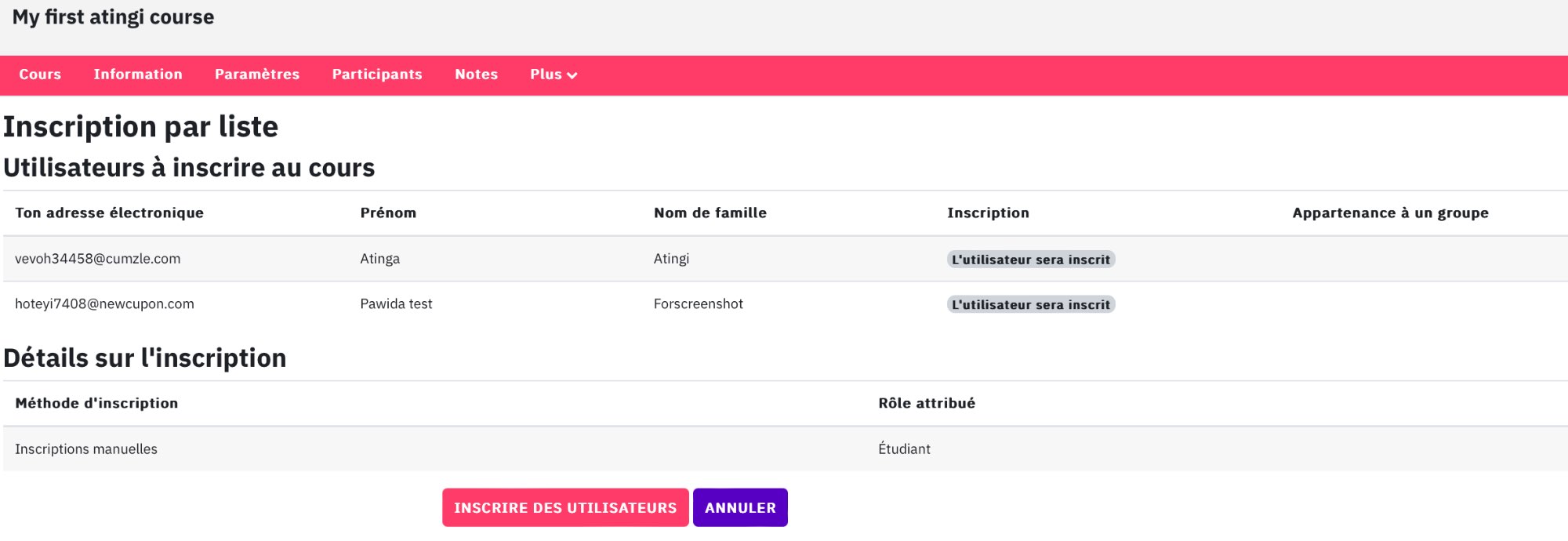Switch to the Information tab
Screen dimensions: 1568x541
(138, 74)
